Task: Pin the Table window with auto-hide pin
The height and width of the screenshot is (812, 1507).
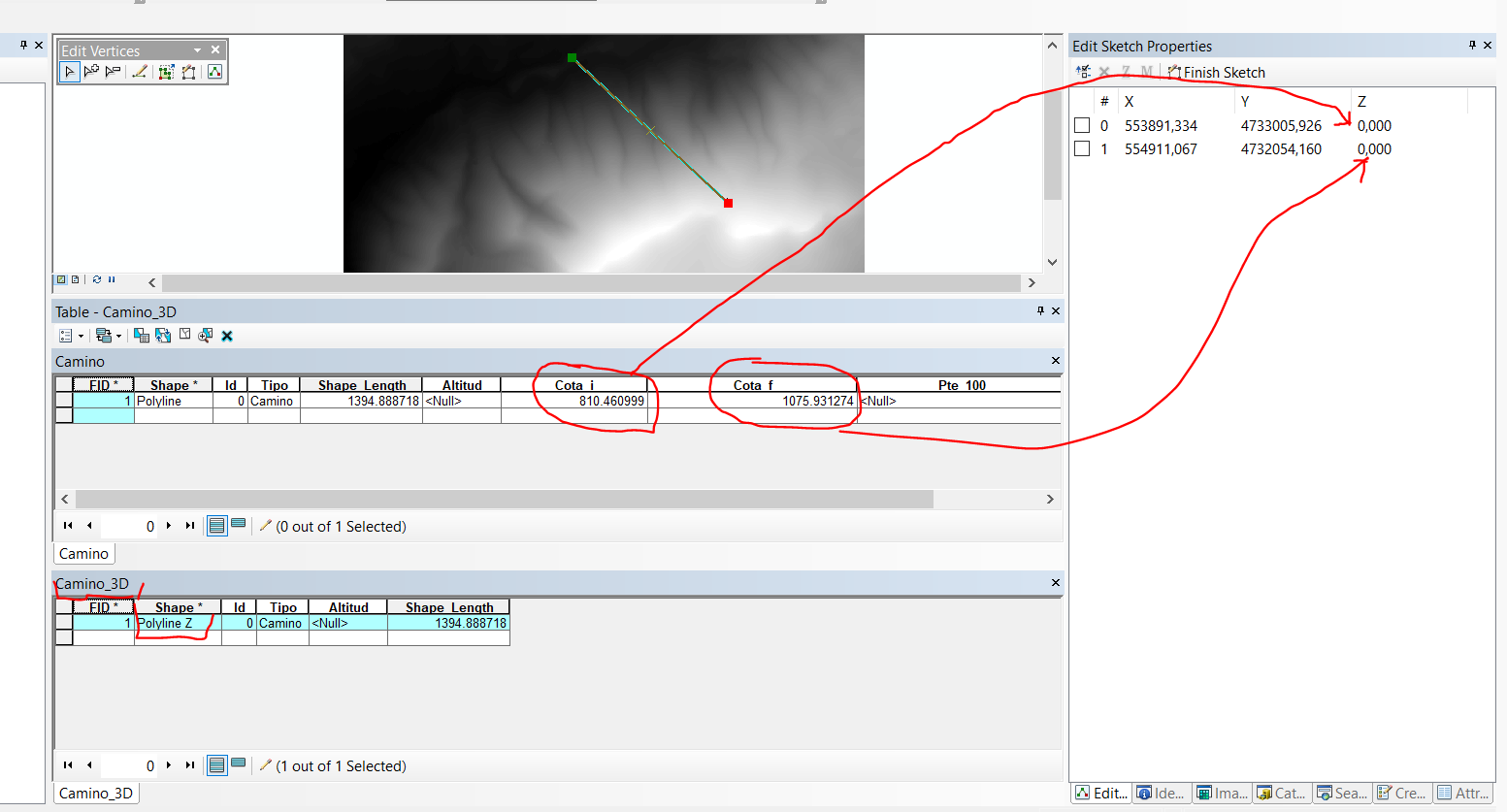Action: coord(1040,310)
